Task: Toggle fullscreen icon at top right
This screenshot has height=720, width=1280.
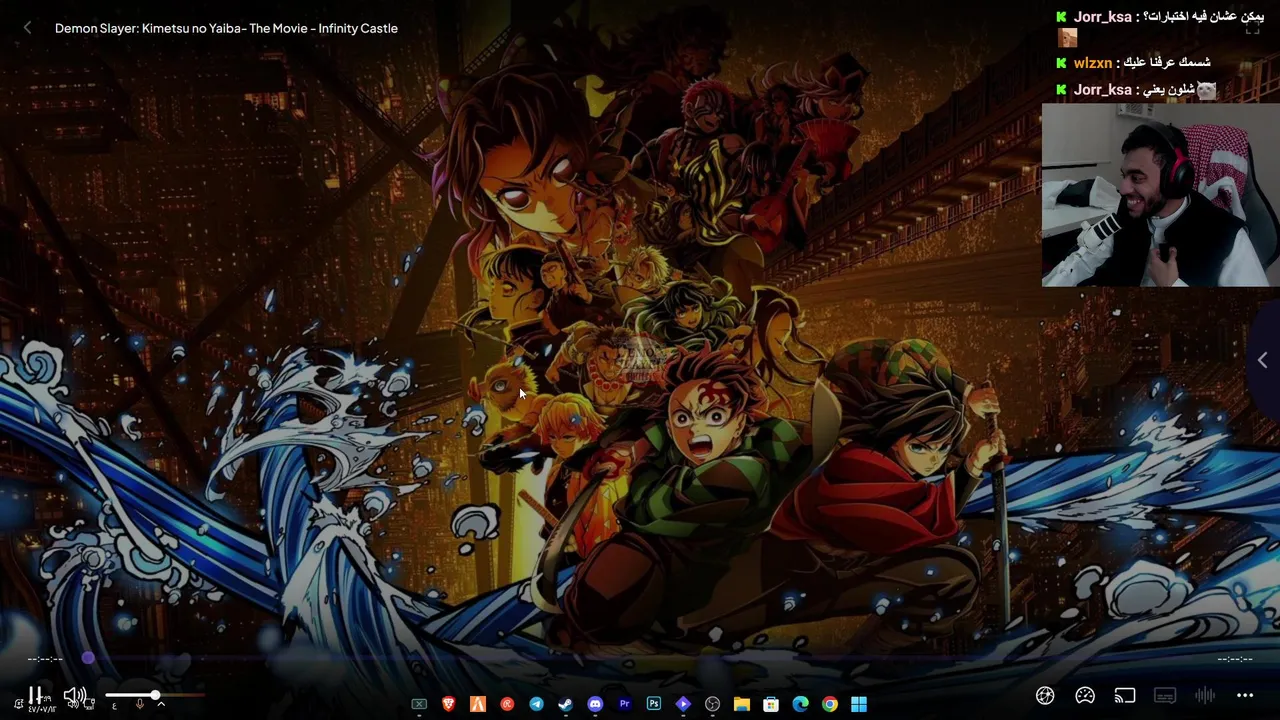Action: click(x=1252, y=28)
